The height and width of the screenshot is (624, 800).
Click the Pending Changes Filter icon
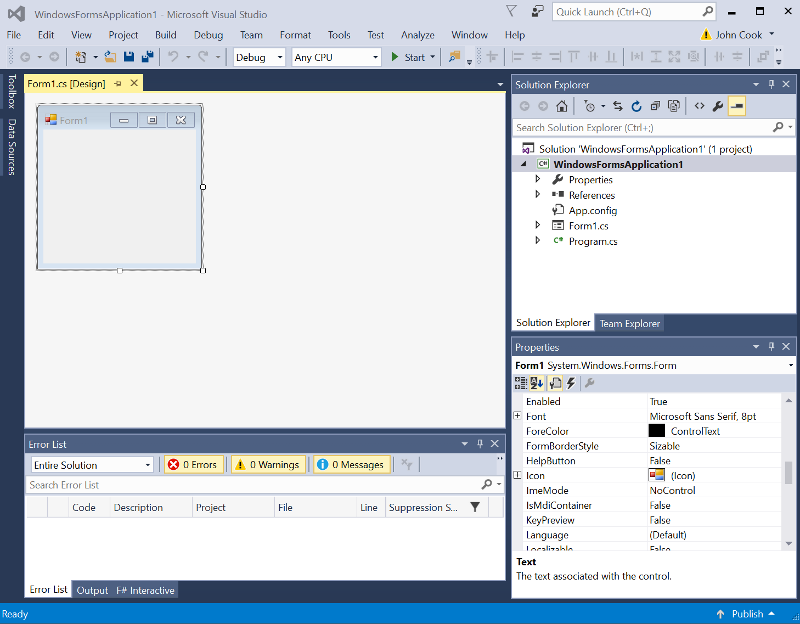tap(589, 106)
